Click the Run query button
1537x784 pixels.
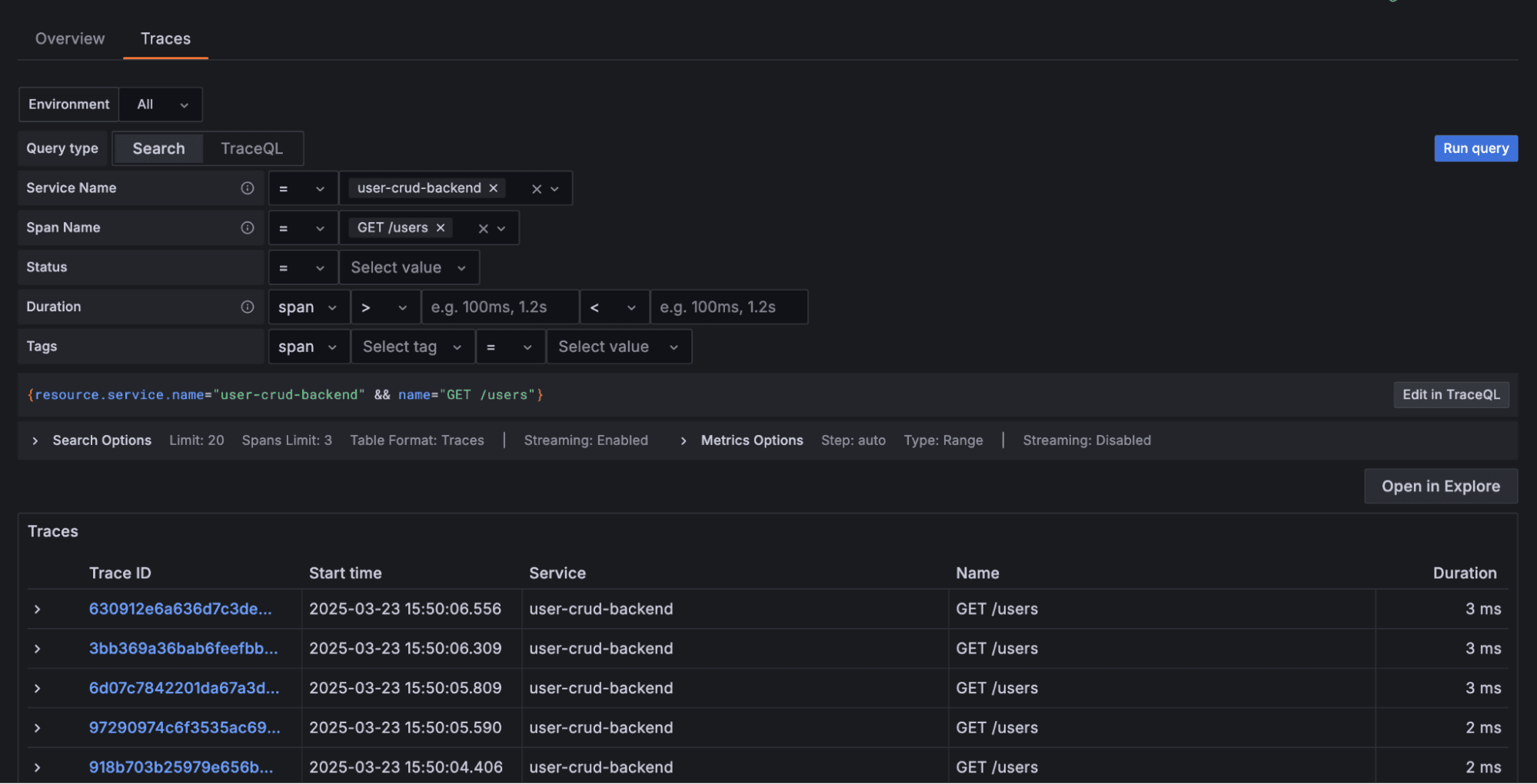click(1475, 148)
